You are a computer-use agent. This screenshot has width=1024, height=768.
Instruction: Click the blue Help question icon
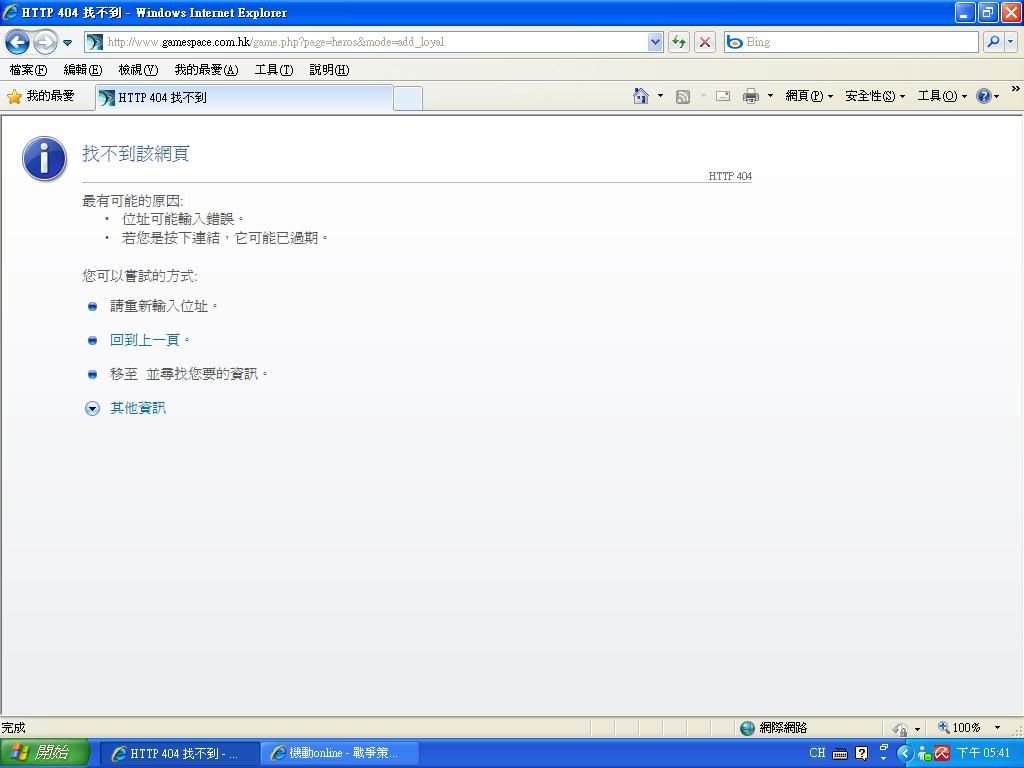(x=984, y=97)
